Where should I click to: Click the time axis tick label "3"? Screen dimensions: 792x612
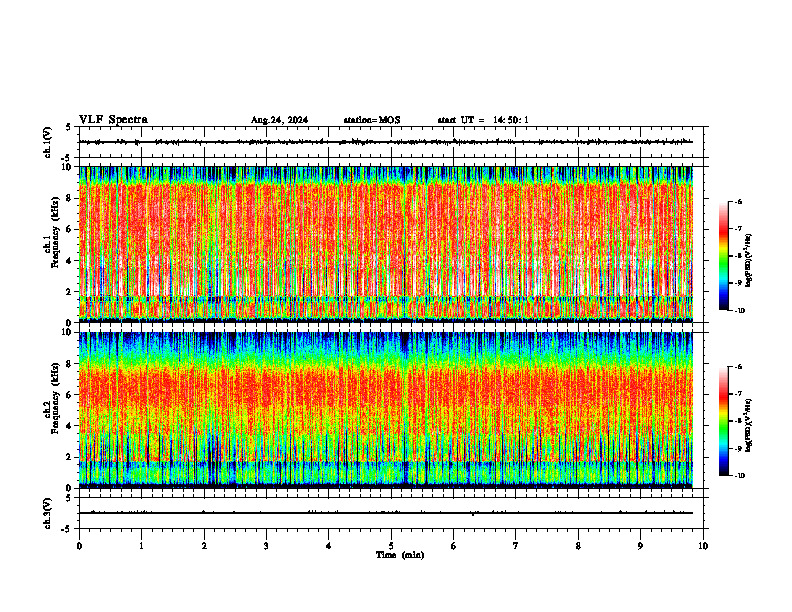coord(266,546)
